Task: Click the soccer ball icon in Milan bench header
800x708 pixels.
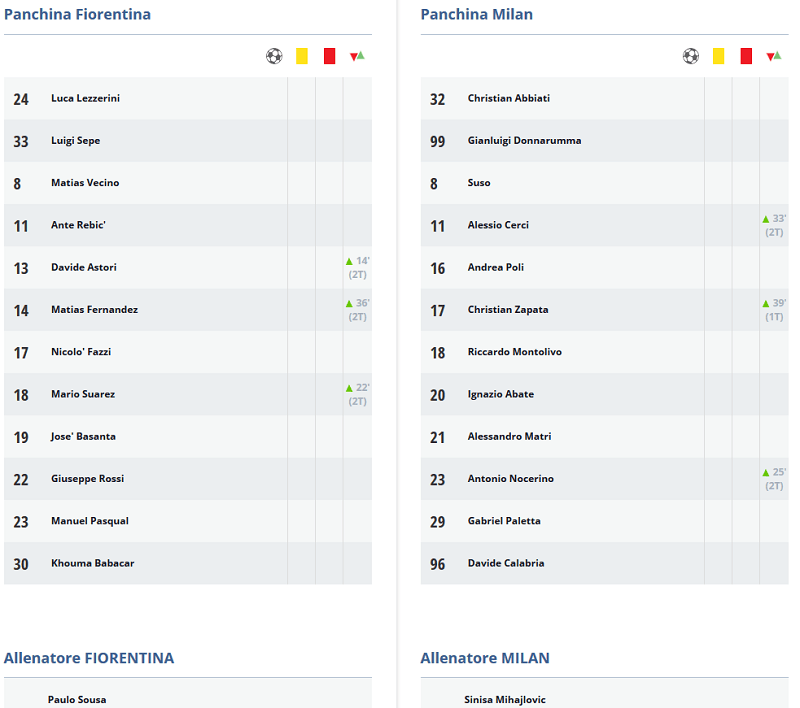Action: point(691,56)
